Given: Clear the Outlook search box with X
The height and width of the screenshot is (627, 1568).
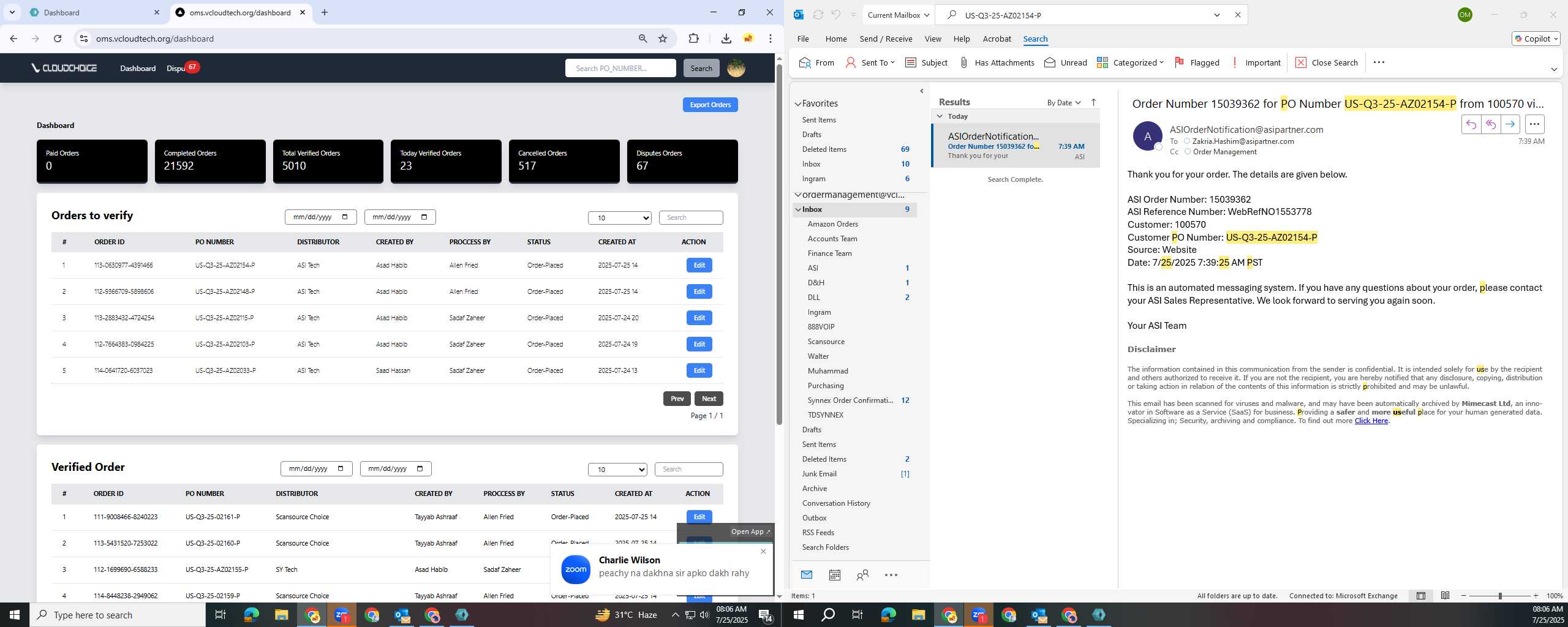Looking at the screenshot, I should [1237, 15].
